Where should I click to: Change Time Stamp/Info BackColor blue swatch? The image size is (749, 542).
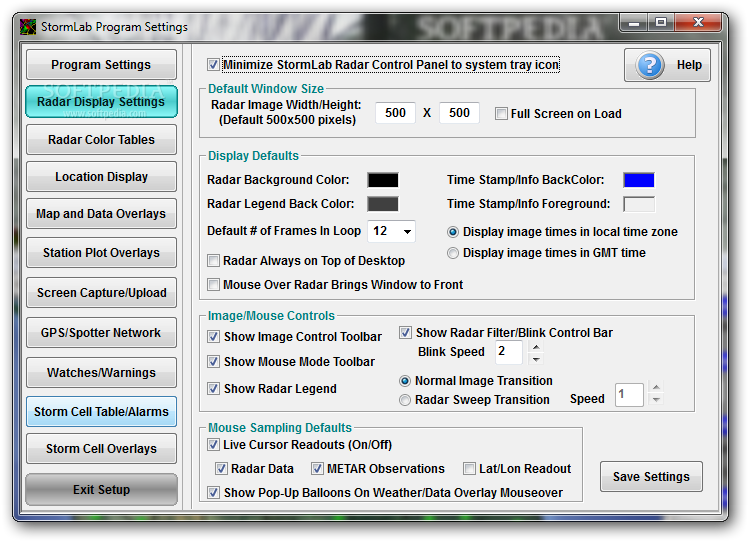[x=639, y=180]
